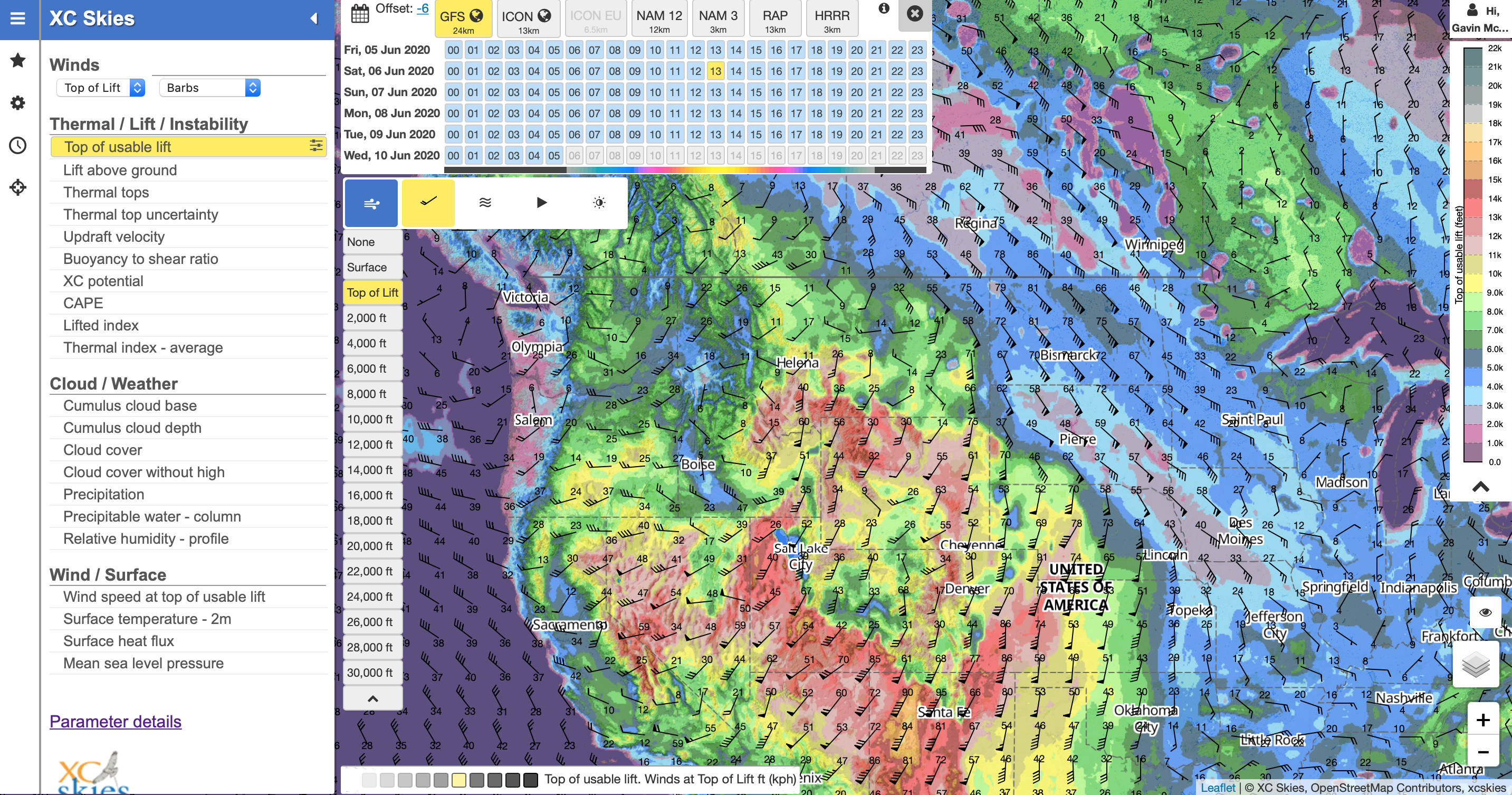Open the calendar date picker icon

point(360,14)
